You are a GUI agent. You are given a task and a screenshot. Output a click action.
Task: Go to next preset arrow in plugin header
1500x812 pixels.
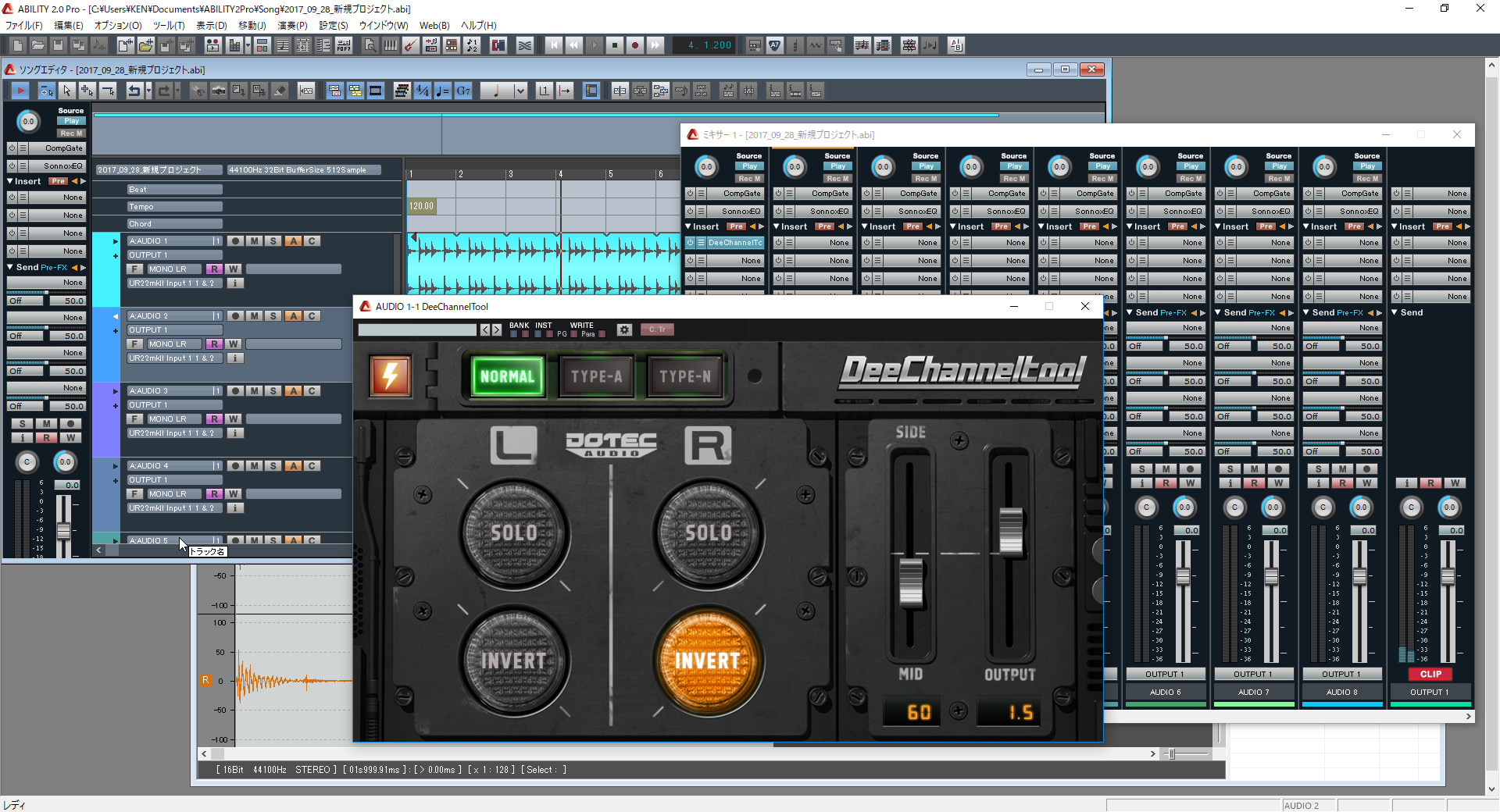pyautogui.click(x=496, y=329)
